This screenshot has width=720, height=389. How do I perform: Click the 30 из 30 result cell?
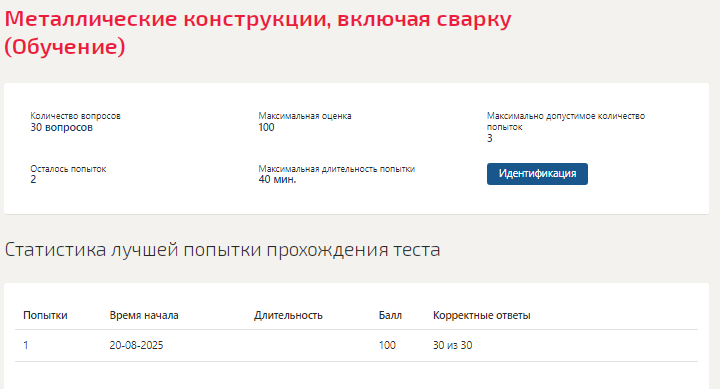452,345
